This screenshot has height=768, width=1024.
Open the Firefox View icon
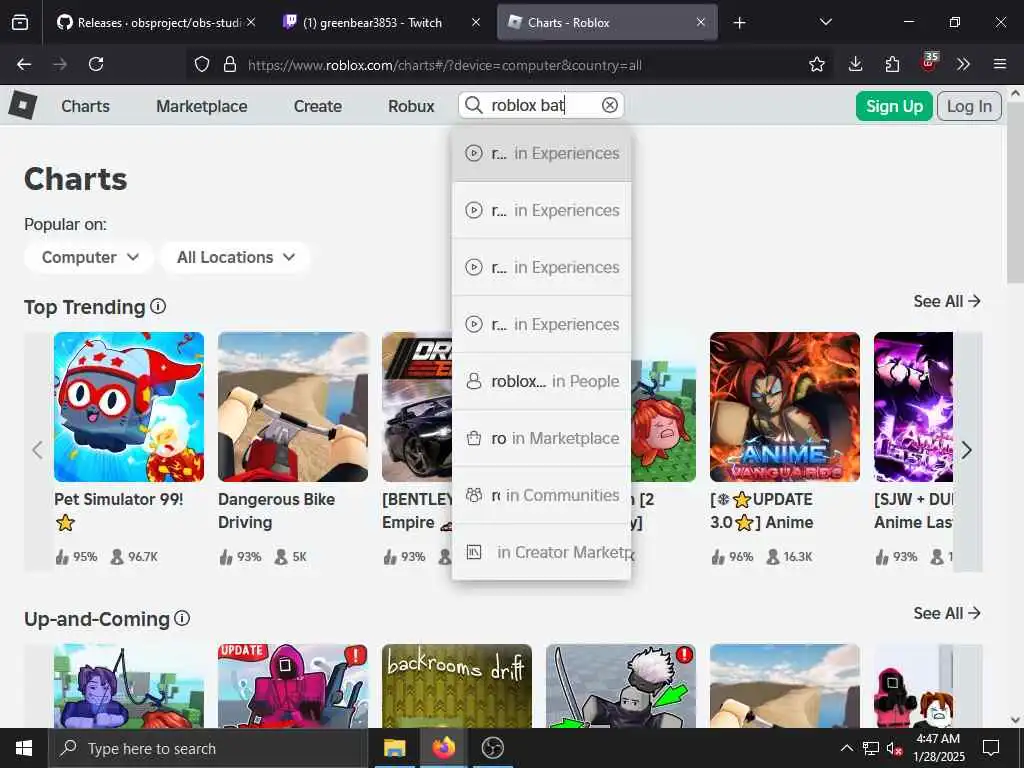[20, 23]
